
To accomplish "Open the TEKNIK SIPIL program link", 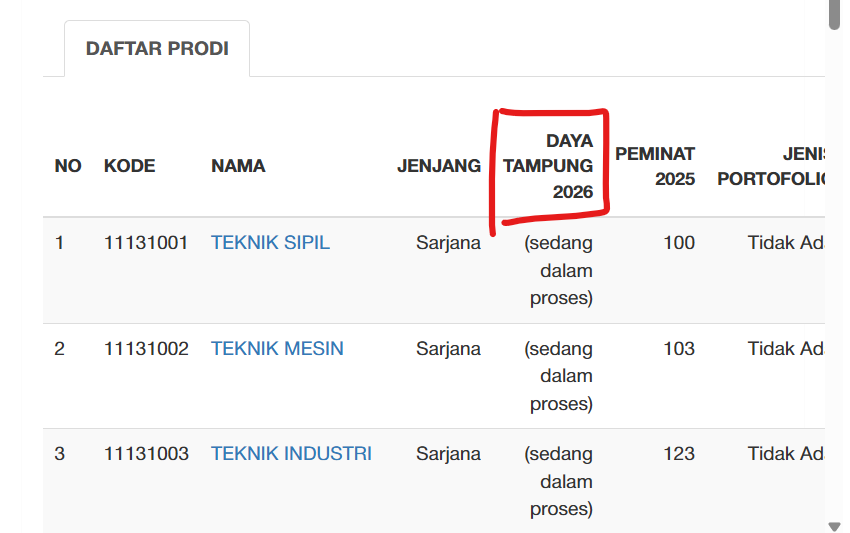I will pos(270,242).
